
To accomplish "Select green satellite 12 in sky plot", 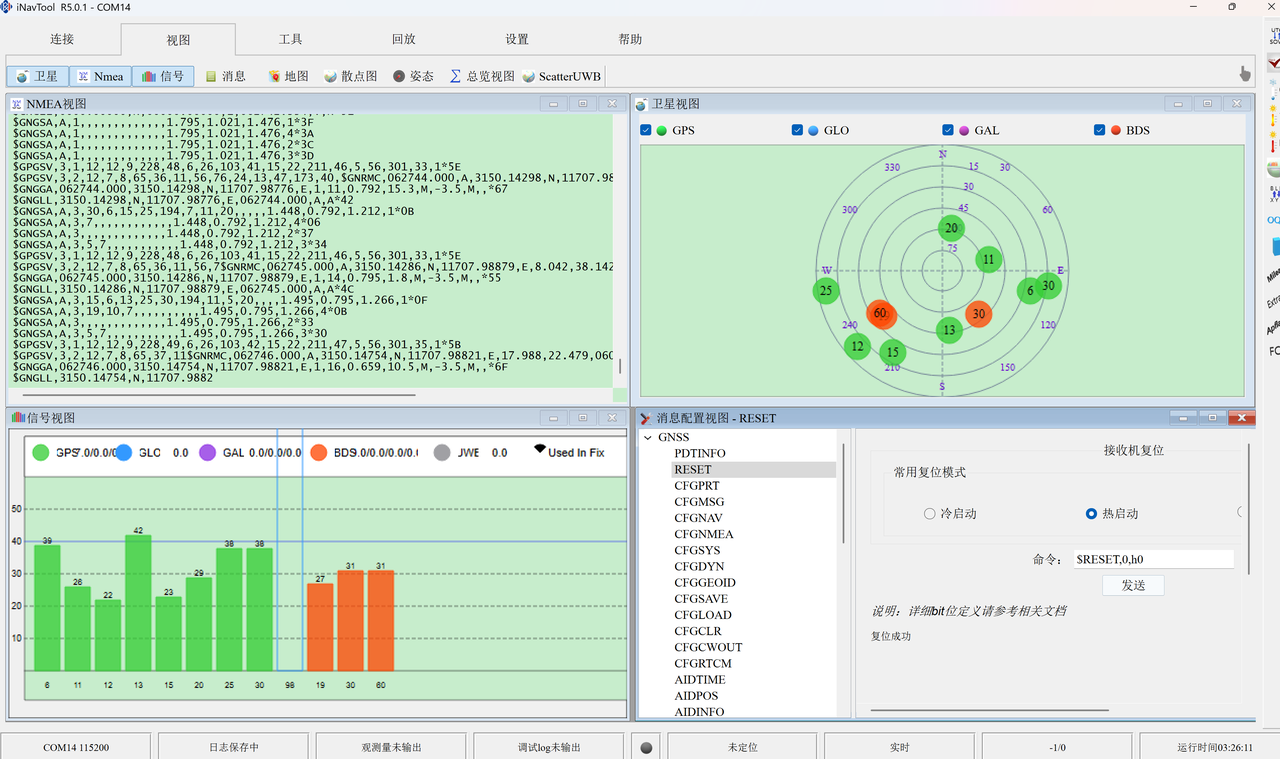I will (857, 346).
